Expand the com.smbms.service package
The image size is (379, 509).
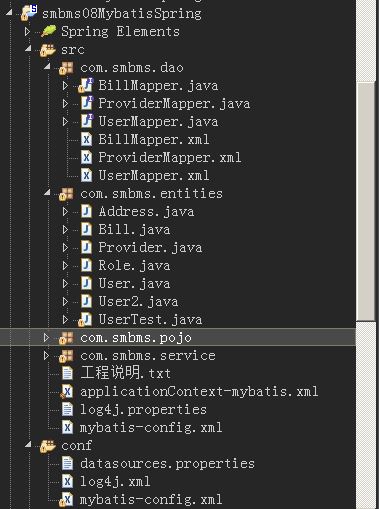[46, 356]
